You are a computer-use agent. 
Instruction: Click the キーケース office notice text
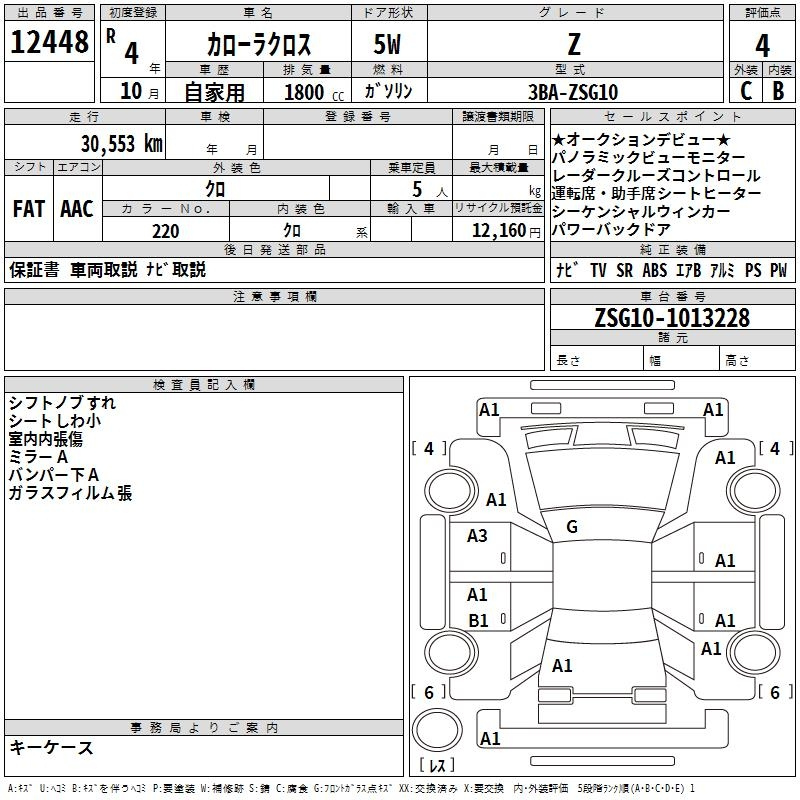point(52,747)
